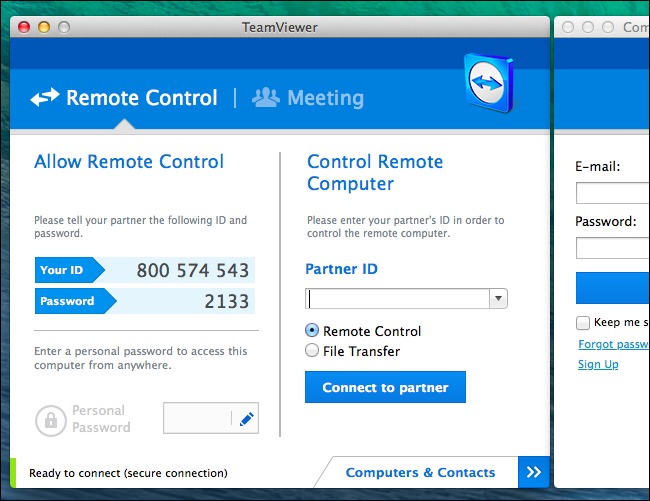Click the Partner ID input field
This screenshot has width=650, height=501.
pos(397,298)
